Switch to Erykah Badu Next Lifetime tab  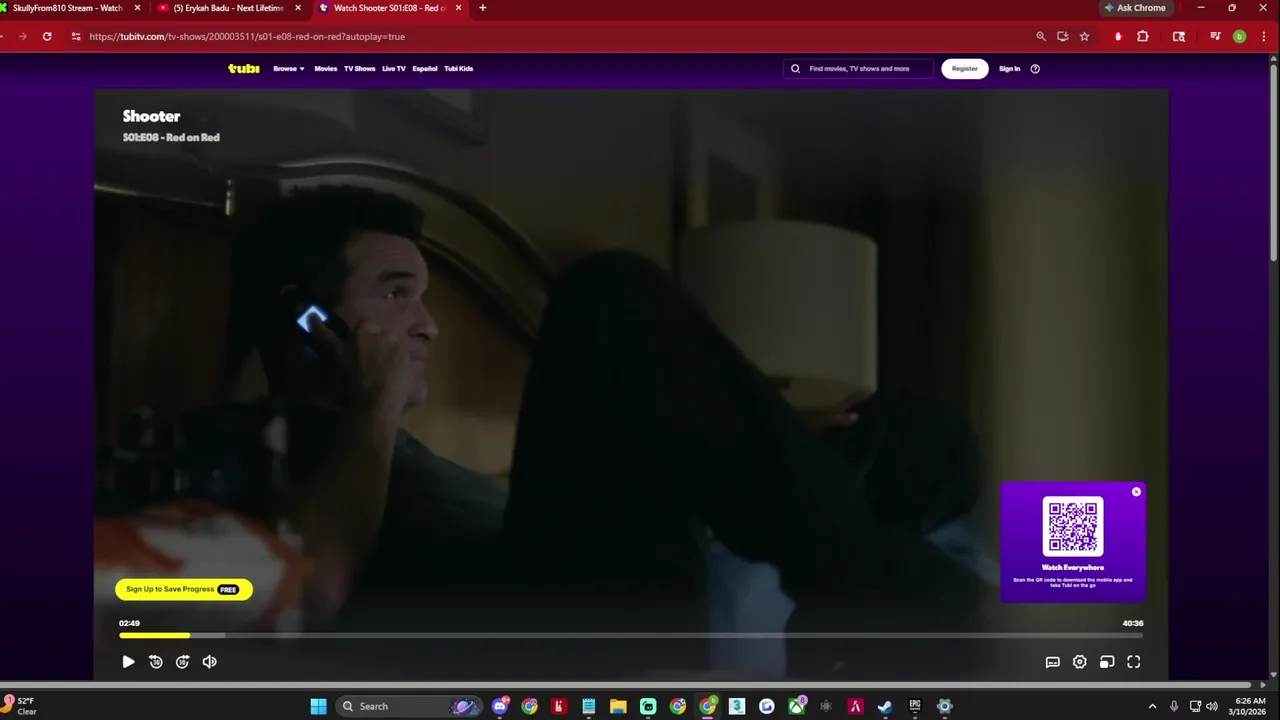(227, 8)
